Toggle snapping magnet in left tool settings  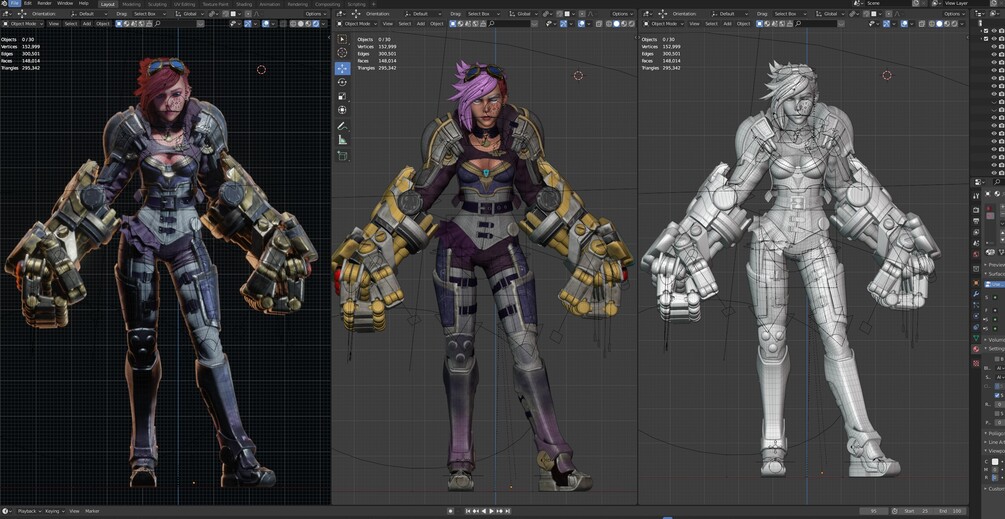pyautogui.click(x=226, y=13)
